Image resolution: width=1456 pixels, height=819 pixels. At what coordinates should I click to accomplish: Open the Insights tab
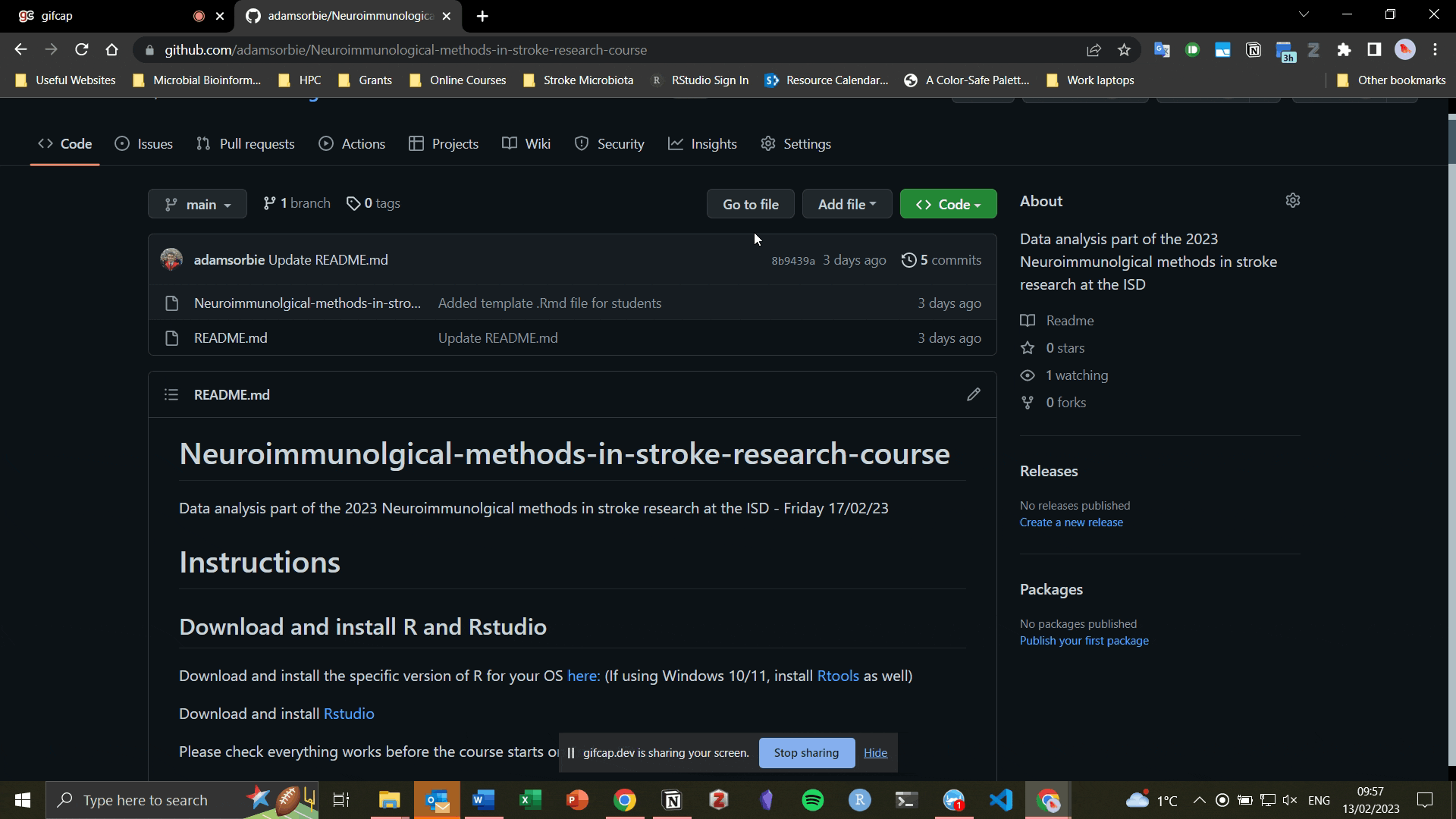point(702,144)
